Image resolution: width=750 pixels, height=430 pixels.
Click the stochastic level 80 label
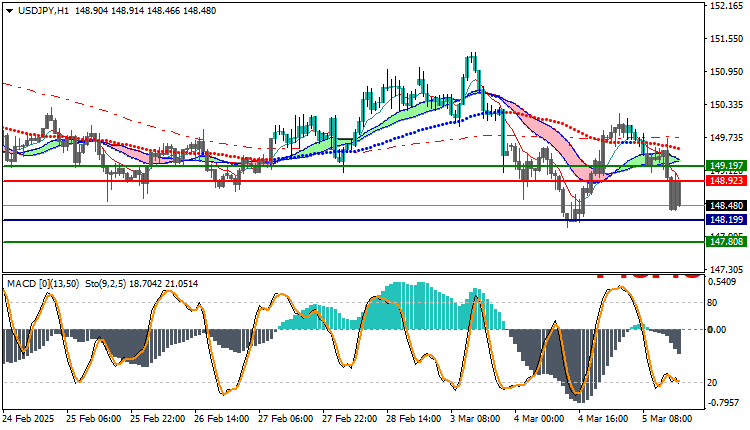coord(712,303)
